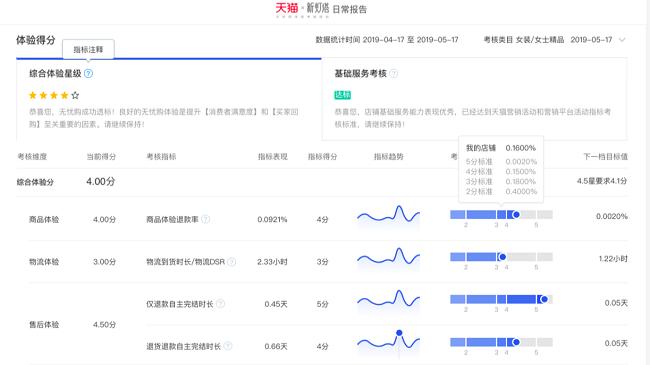Open help icon next to 综合体验星级
The height and width of the screenshot is (365, 650).
point(88,74)
